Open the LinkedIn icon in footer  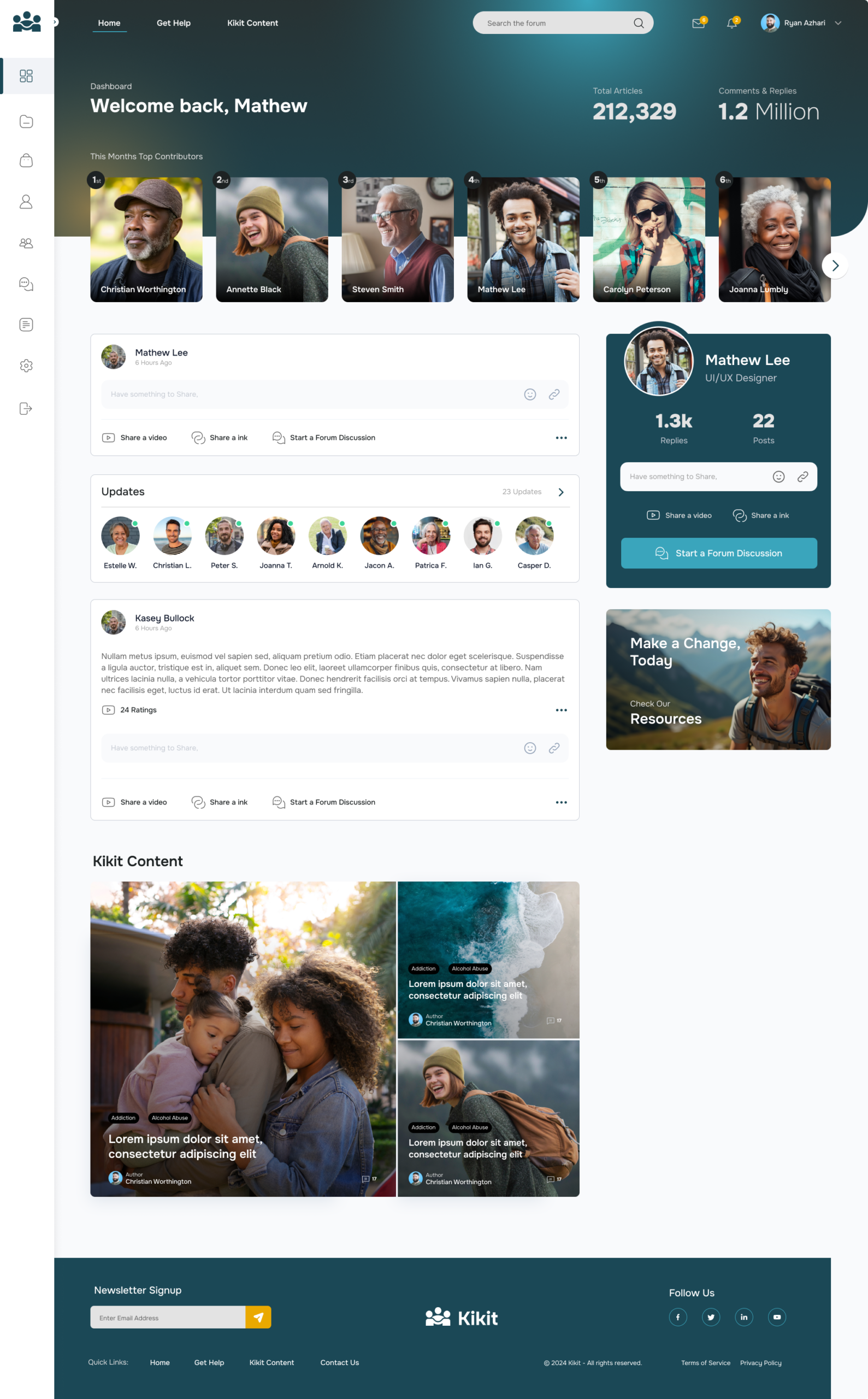pos(744,1317)
